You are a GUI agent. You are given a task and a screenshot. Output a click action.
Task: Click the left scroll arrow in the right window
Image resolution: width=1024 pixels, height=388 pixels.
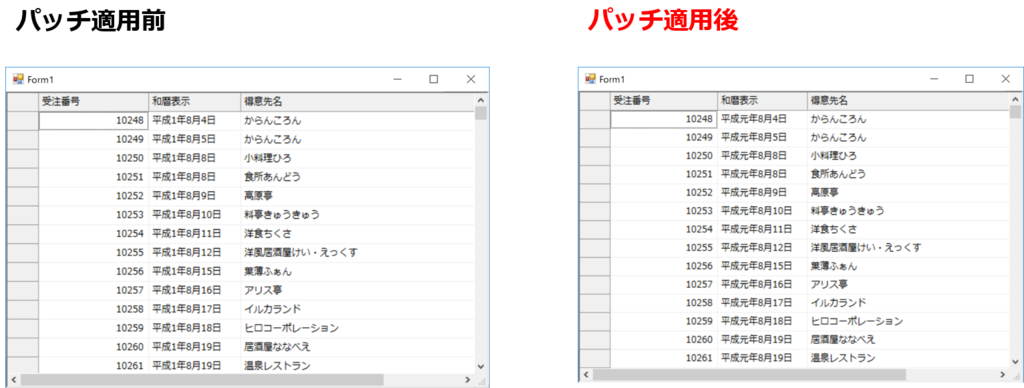[586, 375]
